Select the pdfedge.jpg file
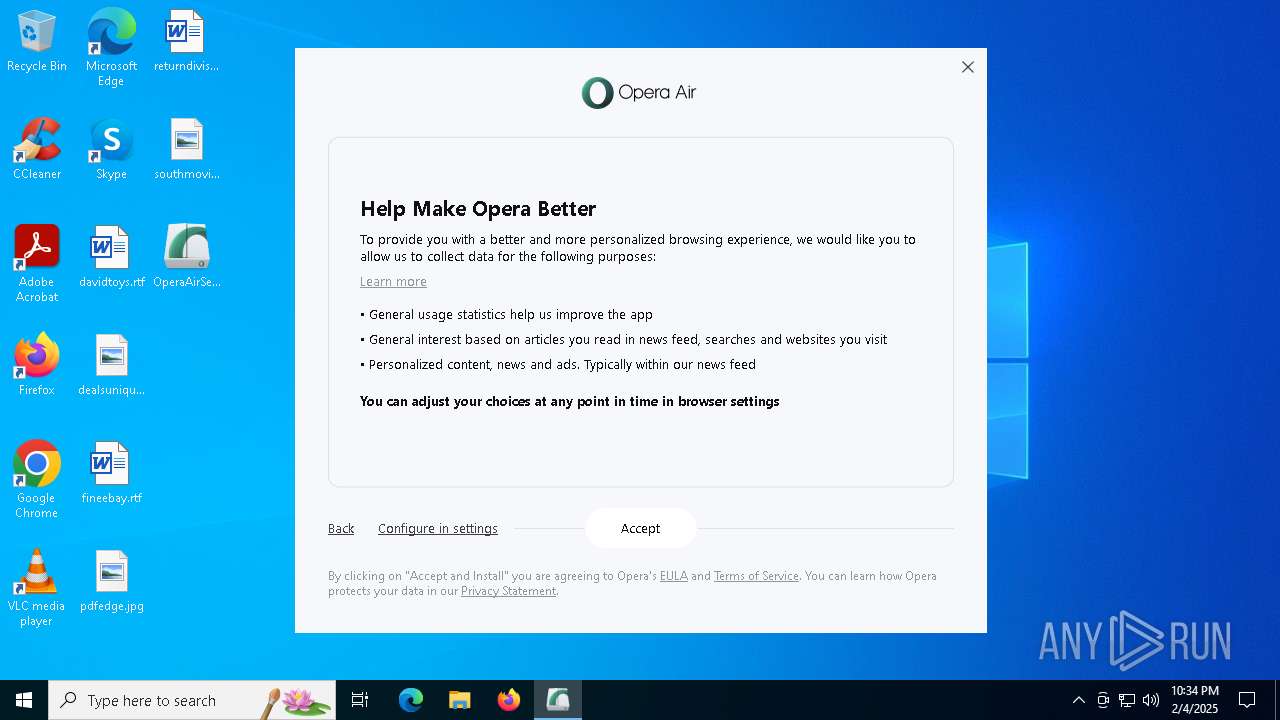Viewport: 1280px width, 720px height. click(x=111, y=581)
